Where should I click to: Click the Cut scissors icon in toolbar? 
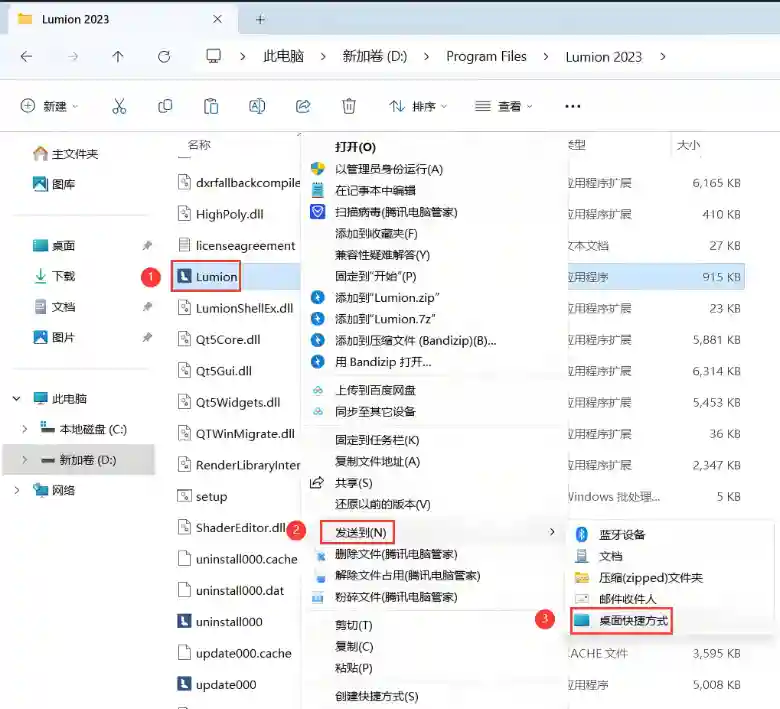119,106
